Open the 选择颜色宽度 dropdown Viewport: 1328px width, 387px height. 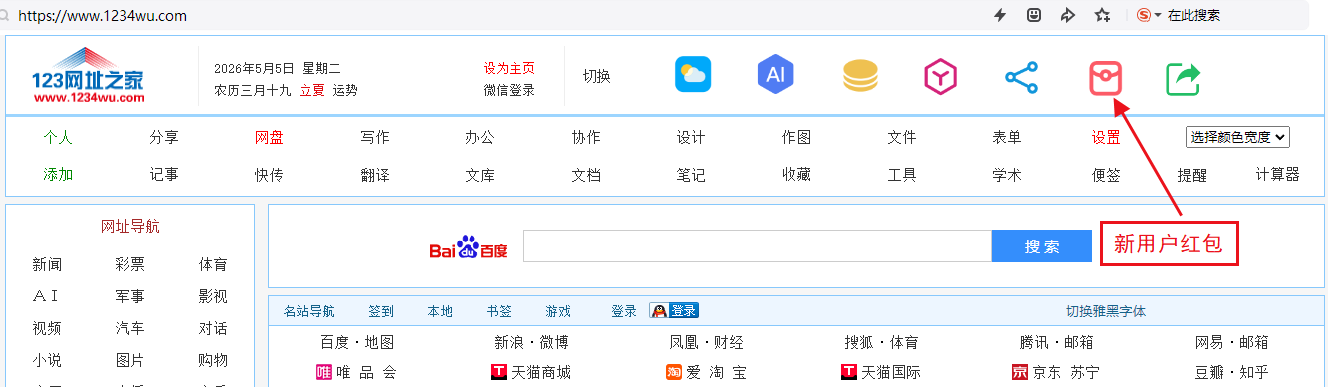1238,138
